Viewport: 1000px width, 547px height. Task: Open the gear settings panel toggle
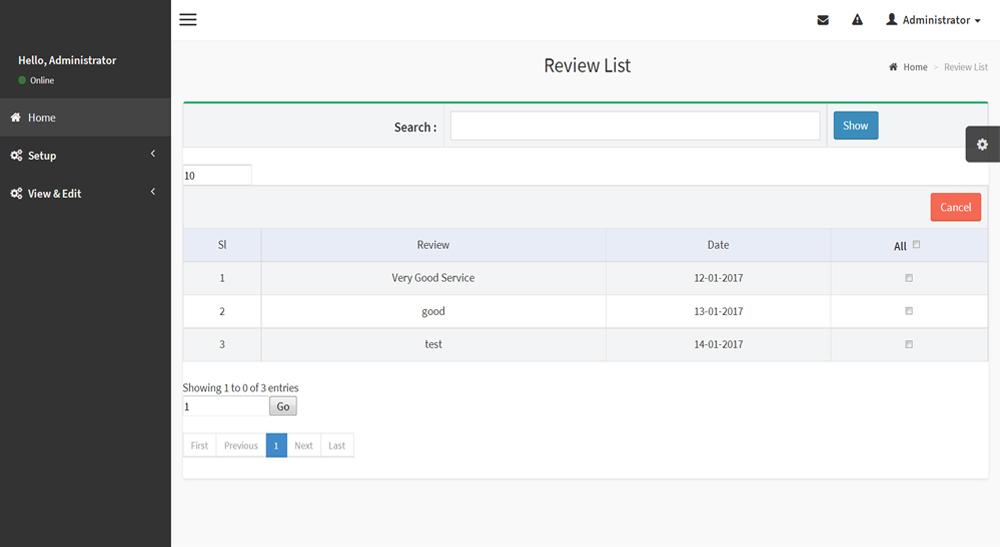(982, 144)
